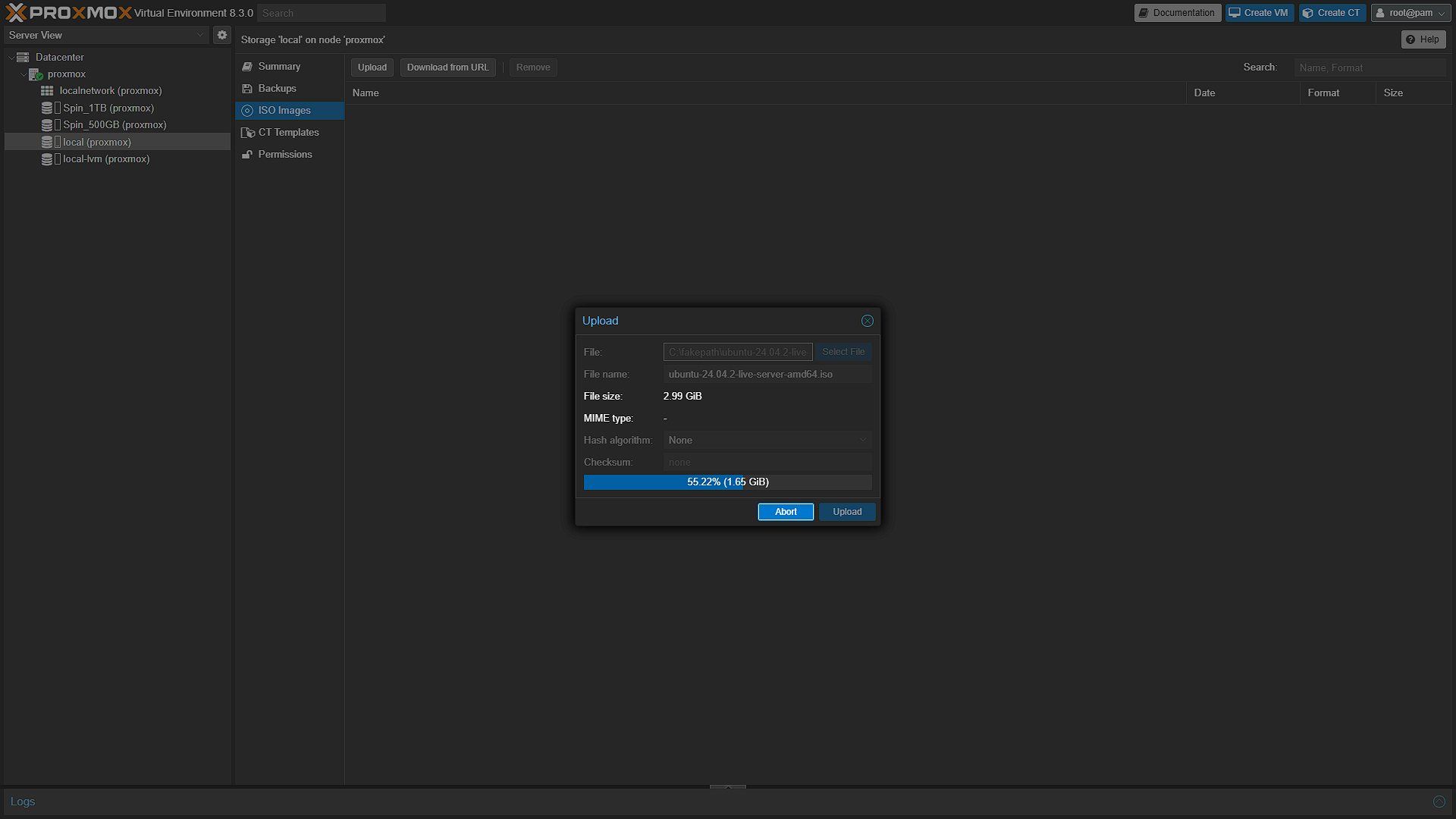Sort by the Size column header

tap(1414, 93)
